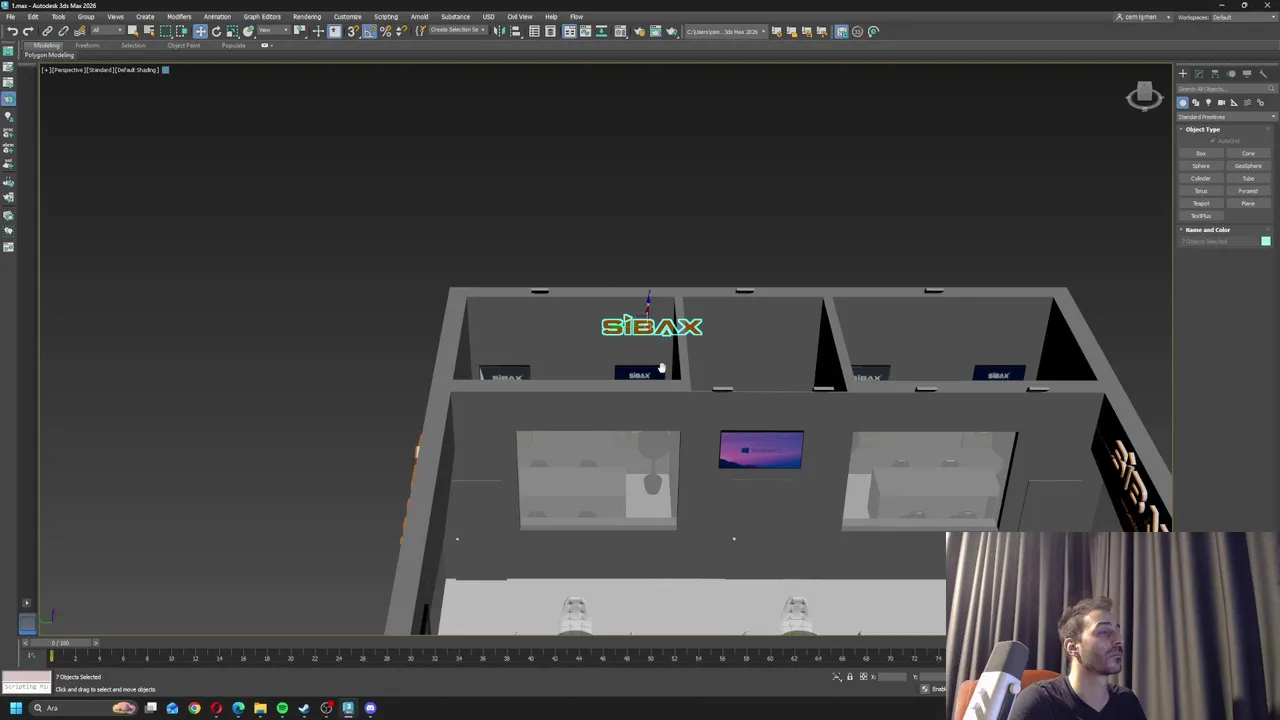Select the Cameras category icon
Image resolution: width=1280 pixels, height=720 pixels.
click(1221, 102)
